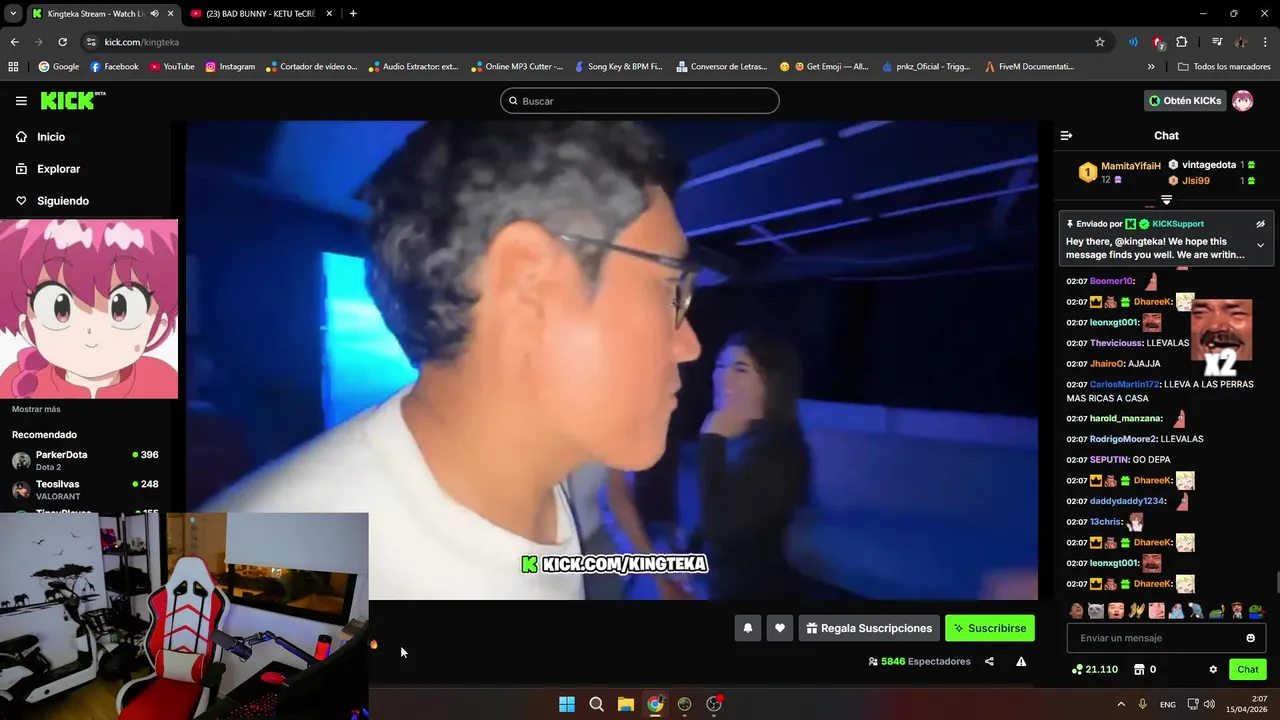
Task: Open the Google bookmark
Action: pyautogui.click(x=59, y=67)
